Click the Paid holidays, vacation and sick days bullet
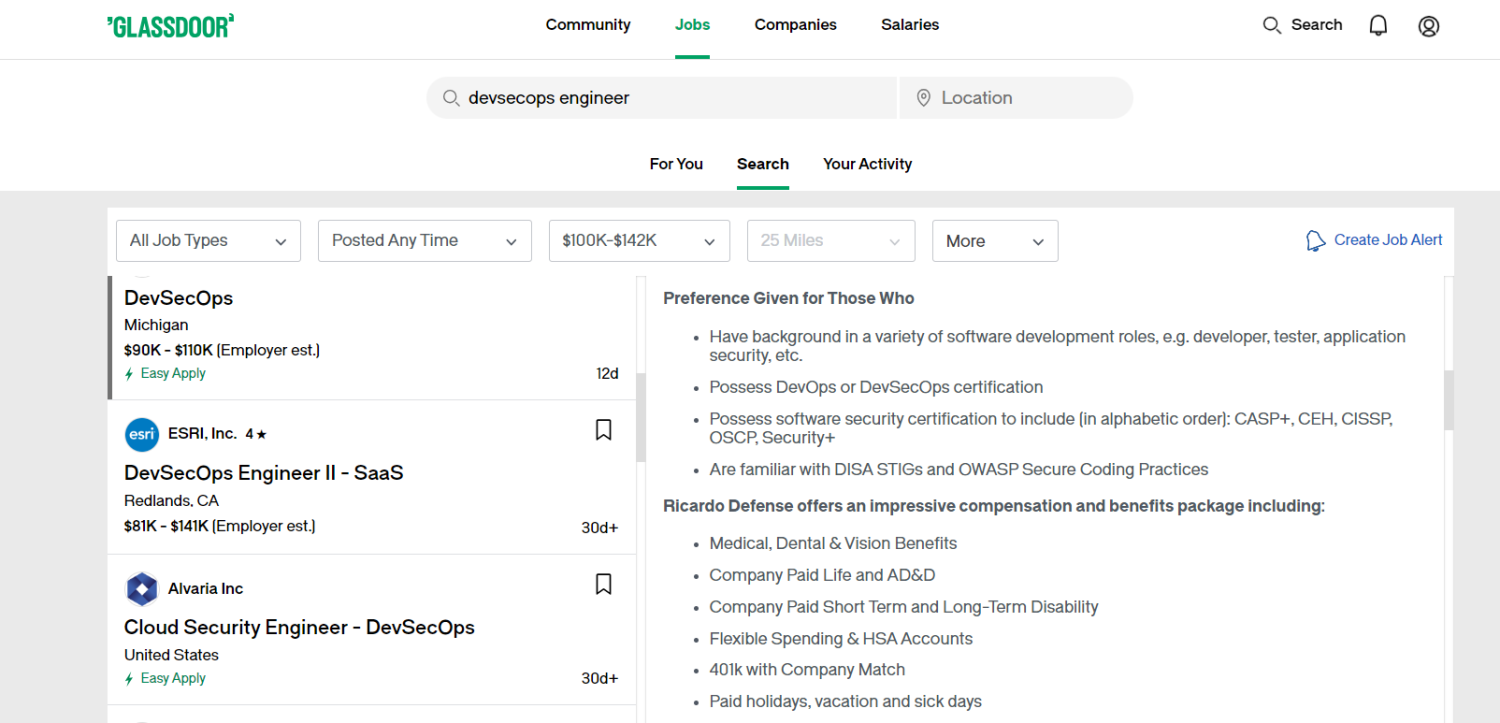Viewport: 1500px width, 723px height. pos(845,702)
